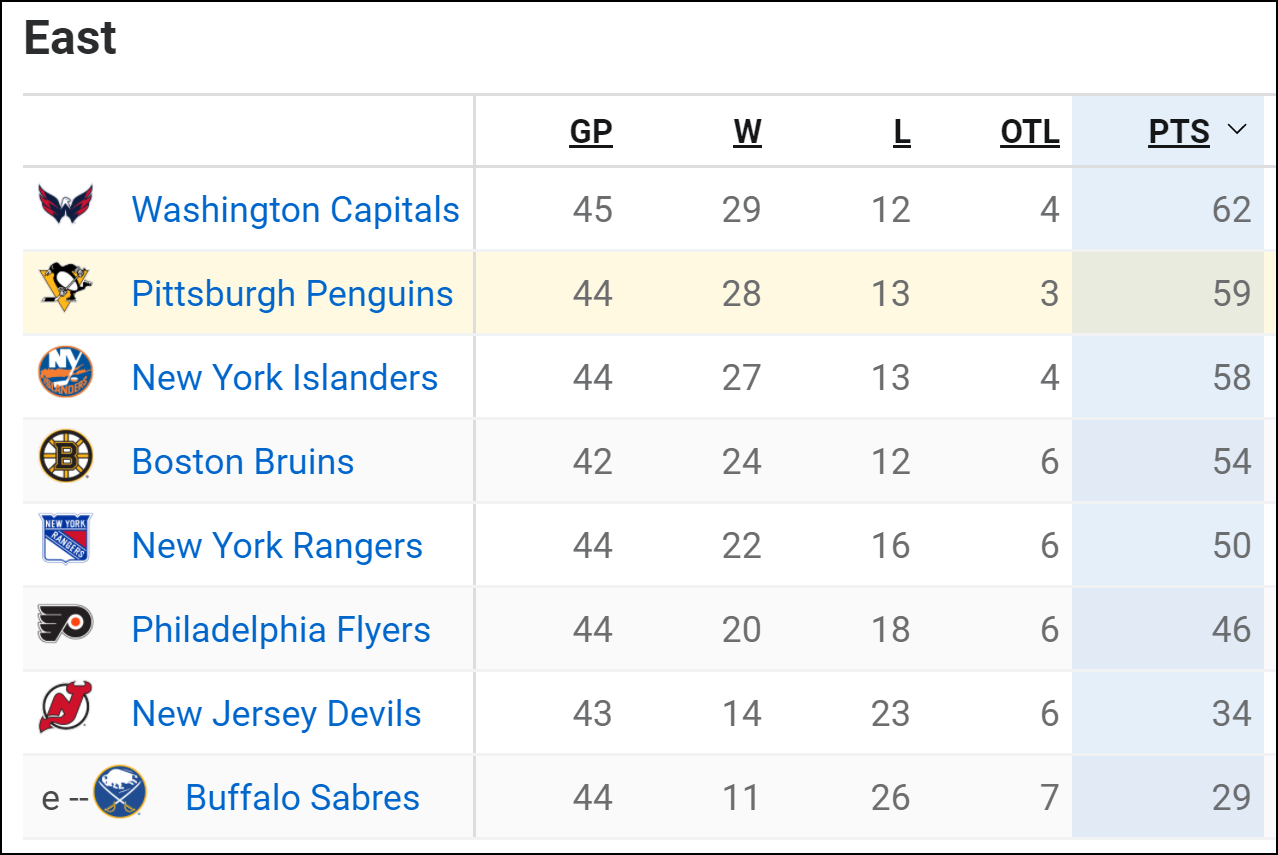Image resolution: width=1278 pixels, height=855 pixels.
Task: Click the Philadelphia Flyers logo icon
Action: (66, 624)
